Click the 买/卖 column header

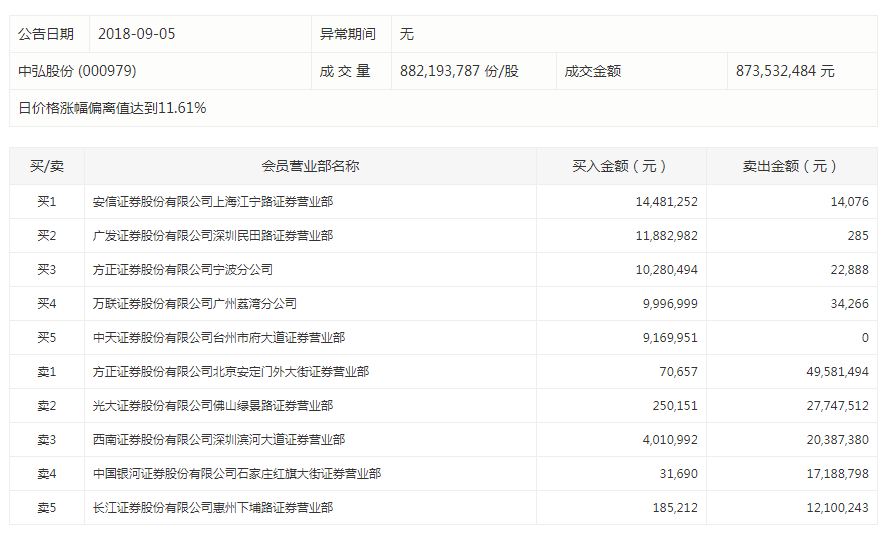[47, 166]
